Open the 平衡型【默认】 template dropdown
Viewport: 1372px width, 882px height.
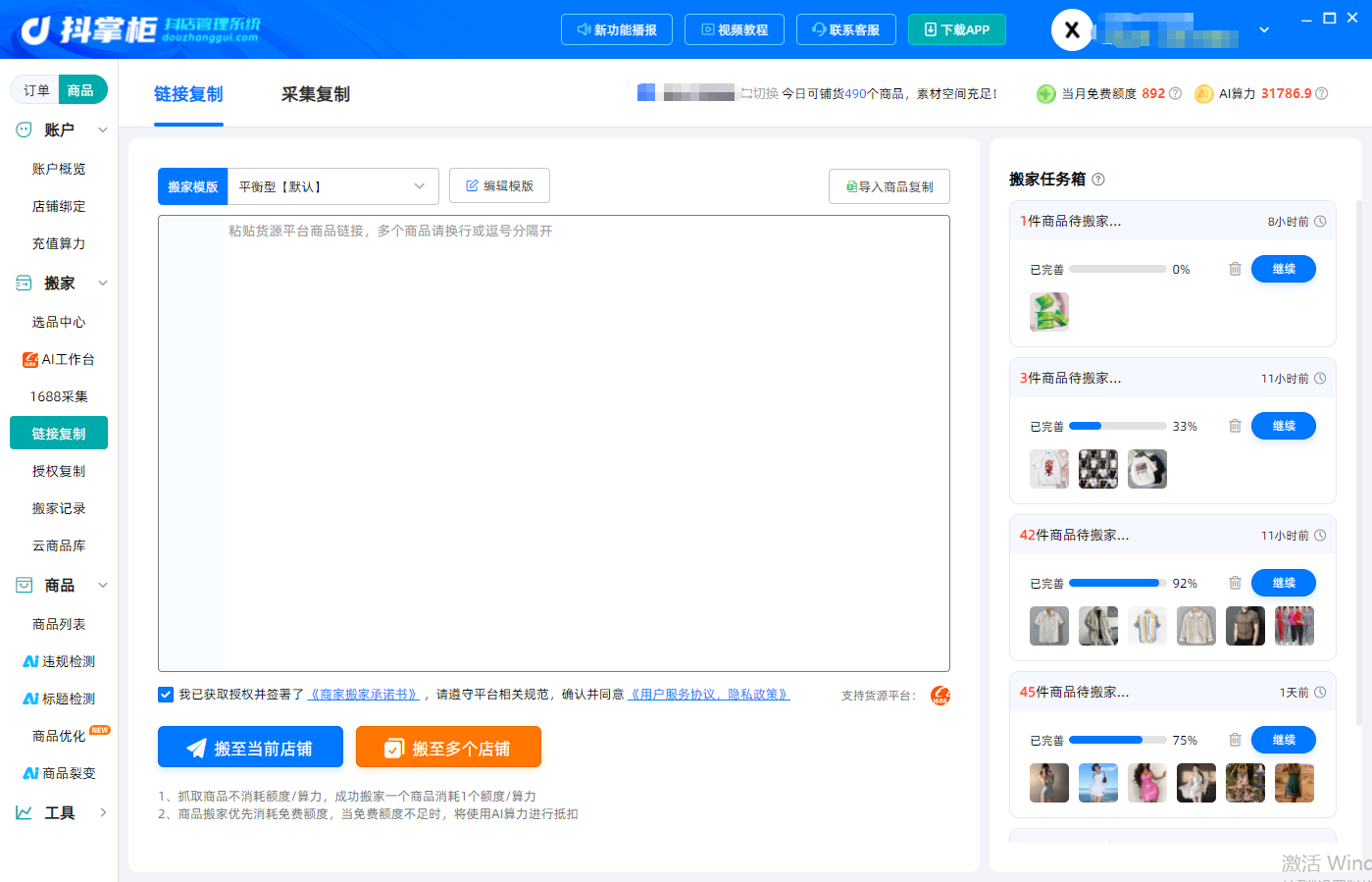333,186
